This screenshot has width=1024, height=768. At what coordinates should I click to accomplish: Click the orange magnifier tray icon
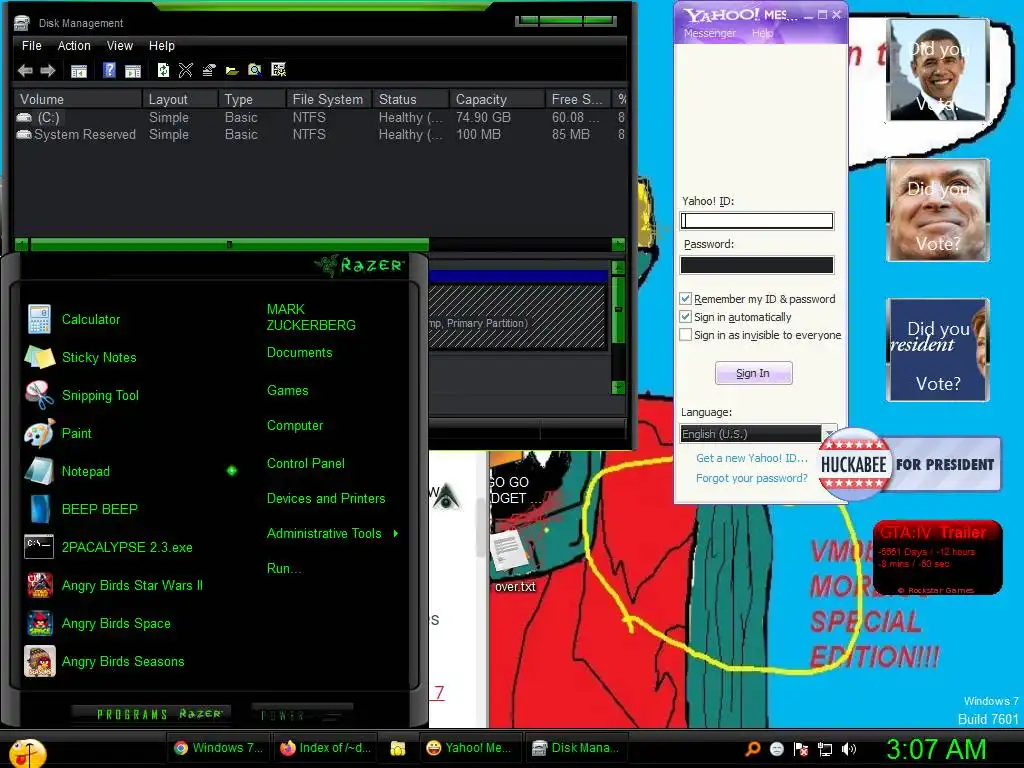pyautogui.click(x=753, y=748)
